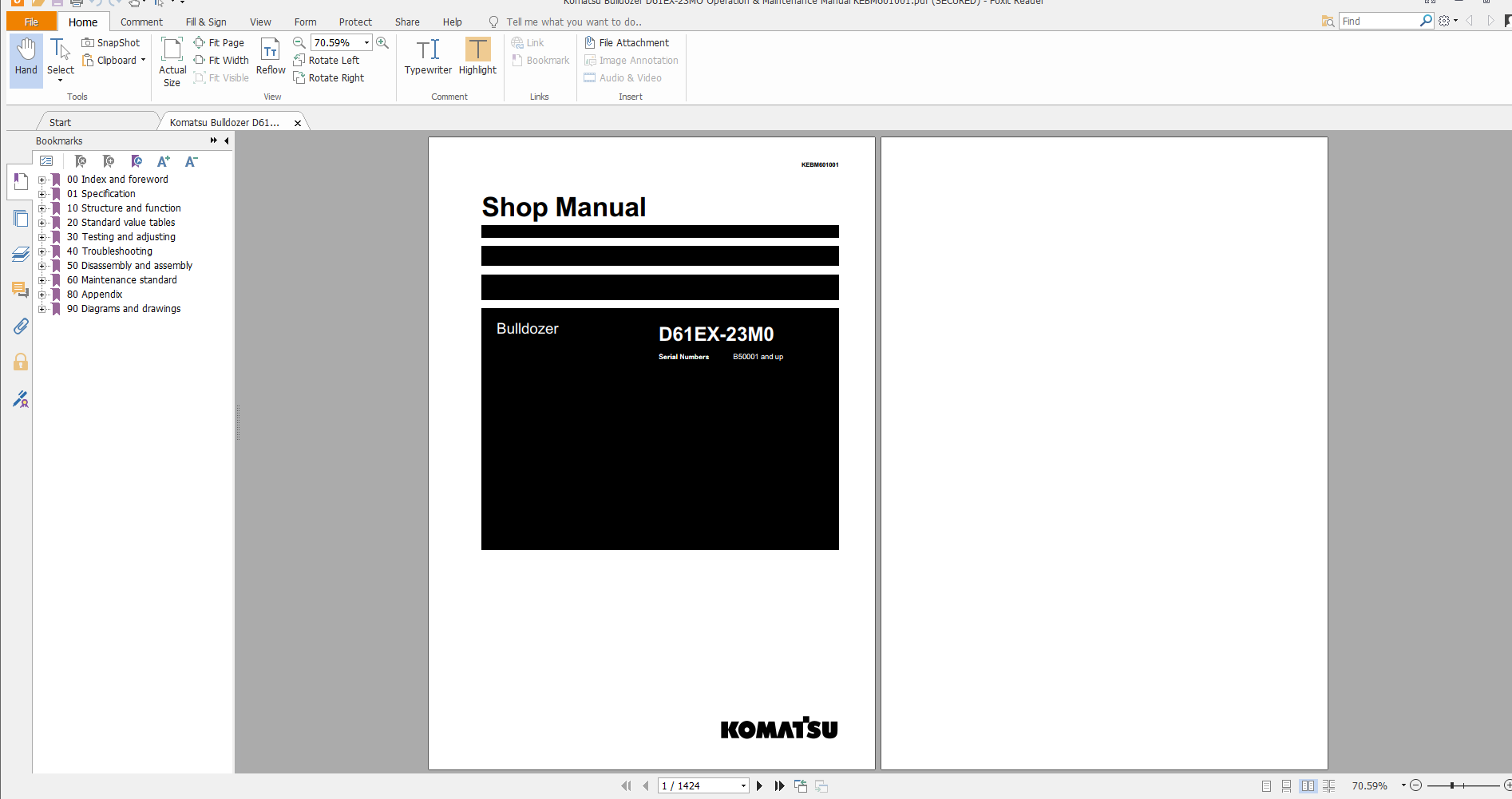The height and width of the screenshot is (799, 1512).
Task: Set the current bookmark destination icon
Action: [137, 161]
